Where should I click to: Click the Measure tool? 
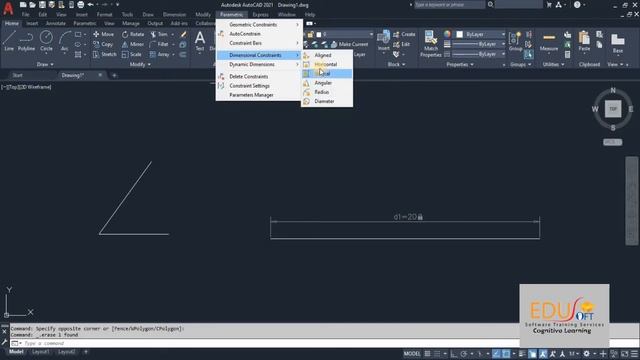pos(549,41)
